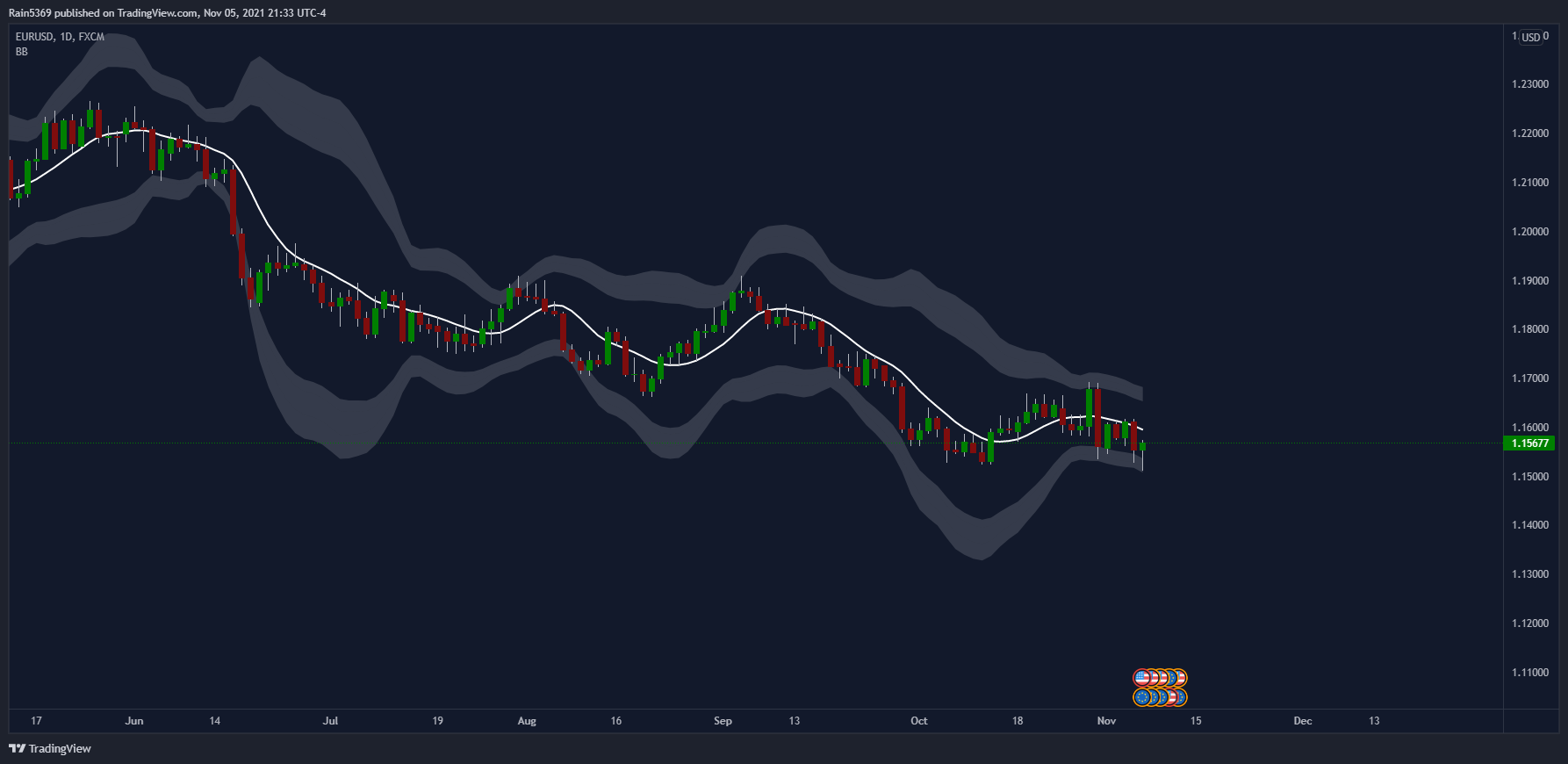
Task: Click the TradingView logo at bottom left
Action: click(x=50, y=748)
